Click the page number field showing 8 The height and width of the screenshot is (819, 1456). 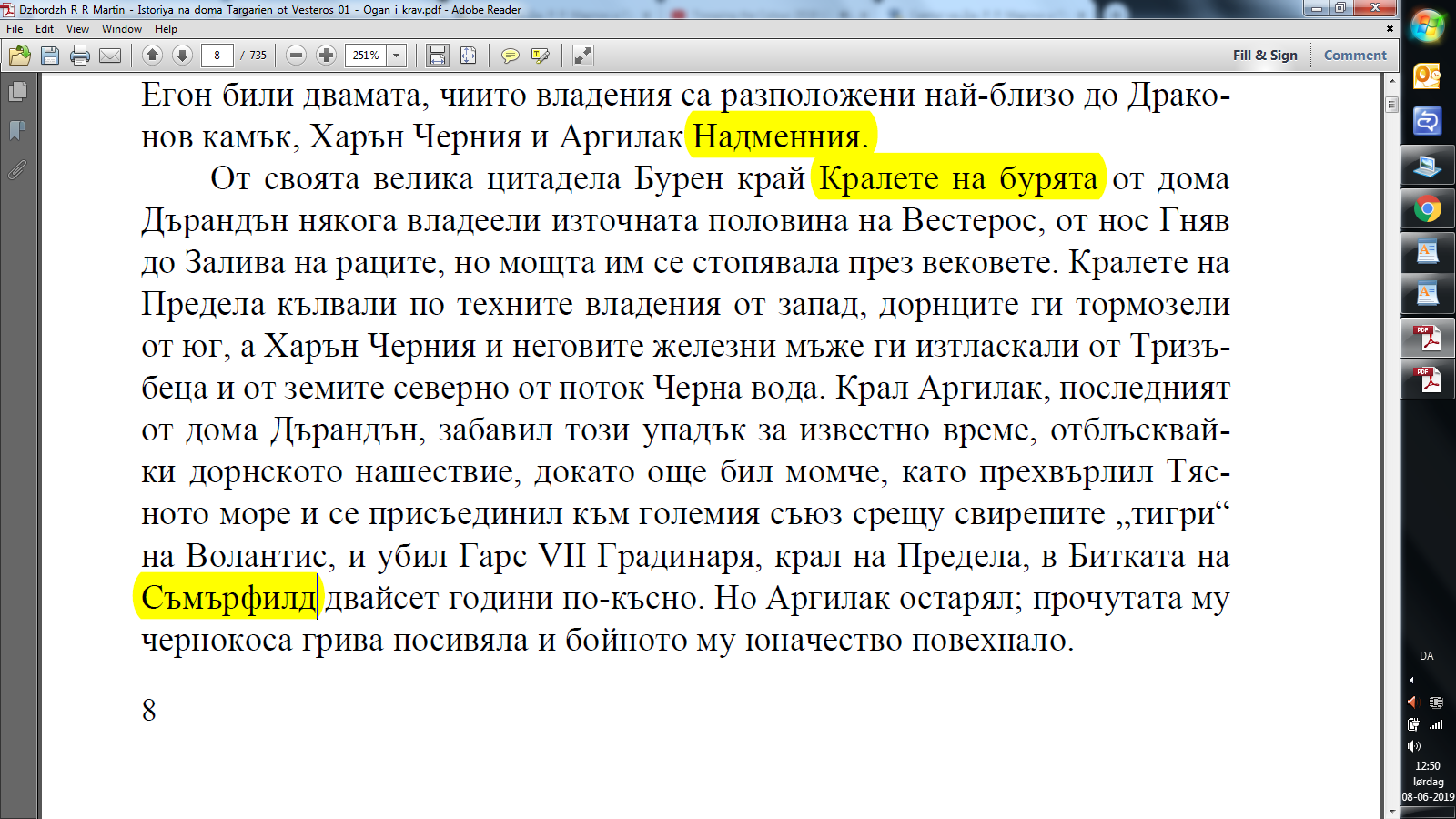(217, 56)
